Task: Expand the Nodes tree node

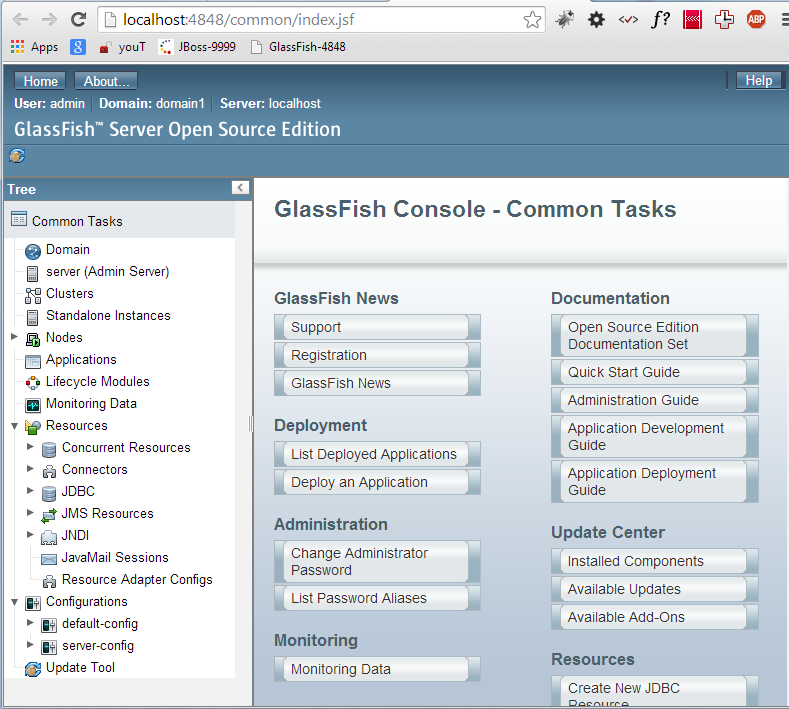Action: [14, 337]
